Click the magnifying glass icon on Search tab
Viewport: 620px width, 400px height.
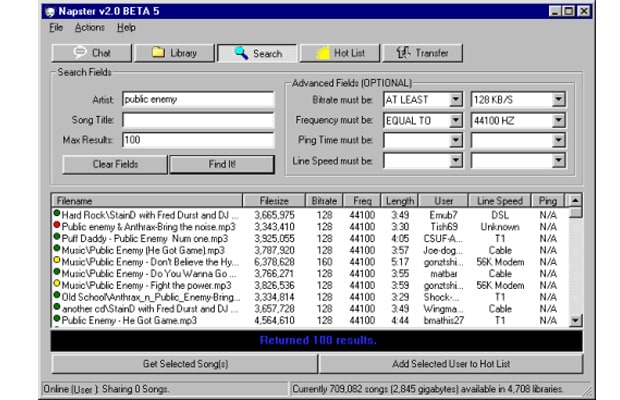pyautogui.click(x=241, y=53)
